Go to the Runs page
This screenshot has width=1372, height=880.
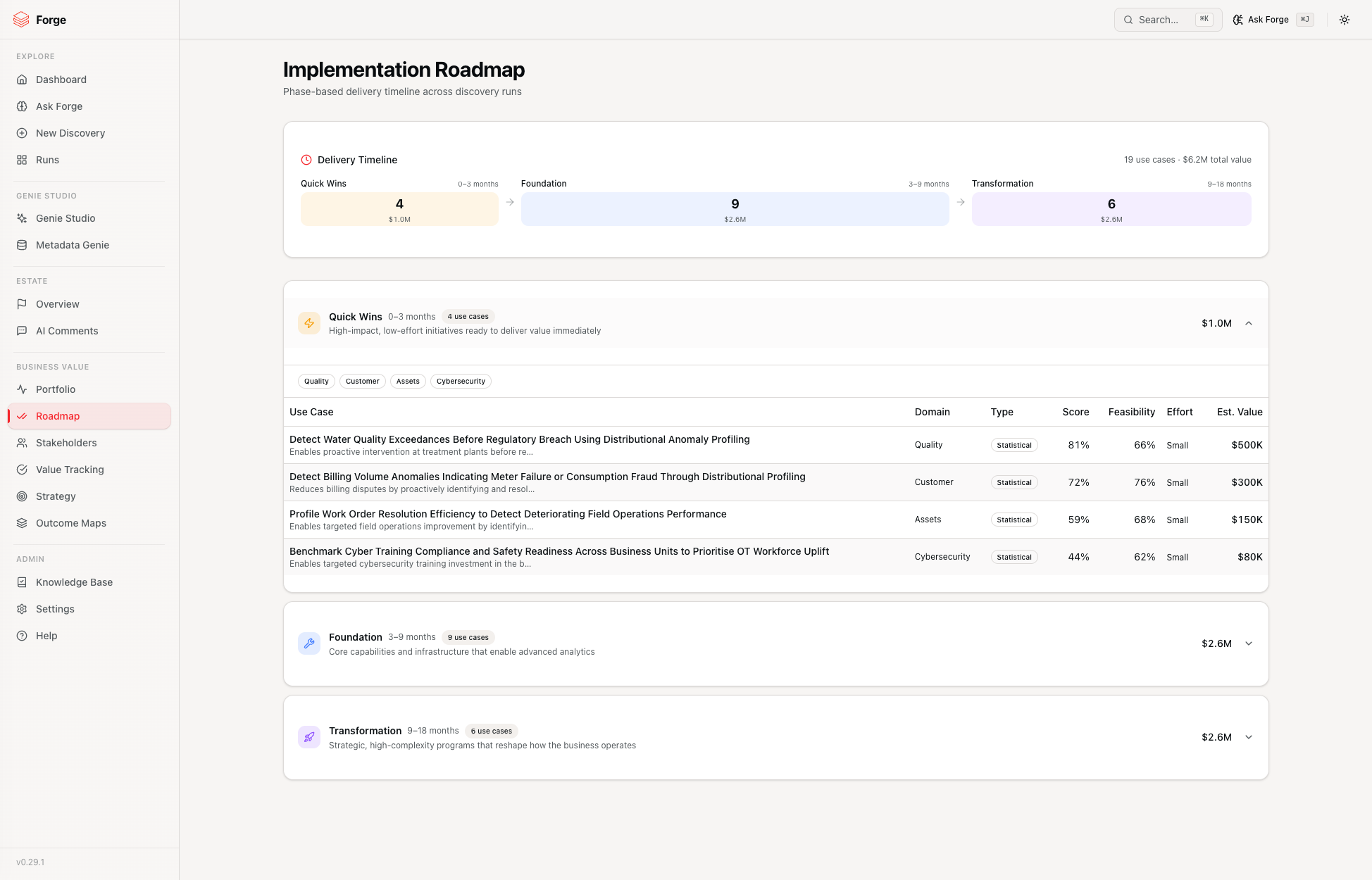89,160
